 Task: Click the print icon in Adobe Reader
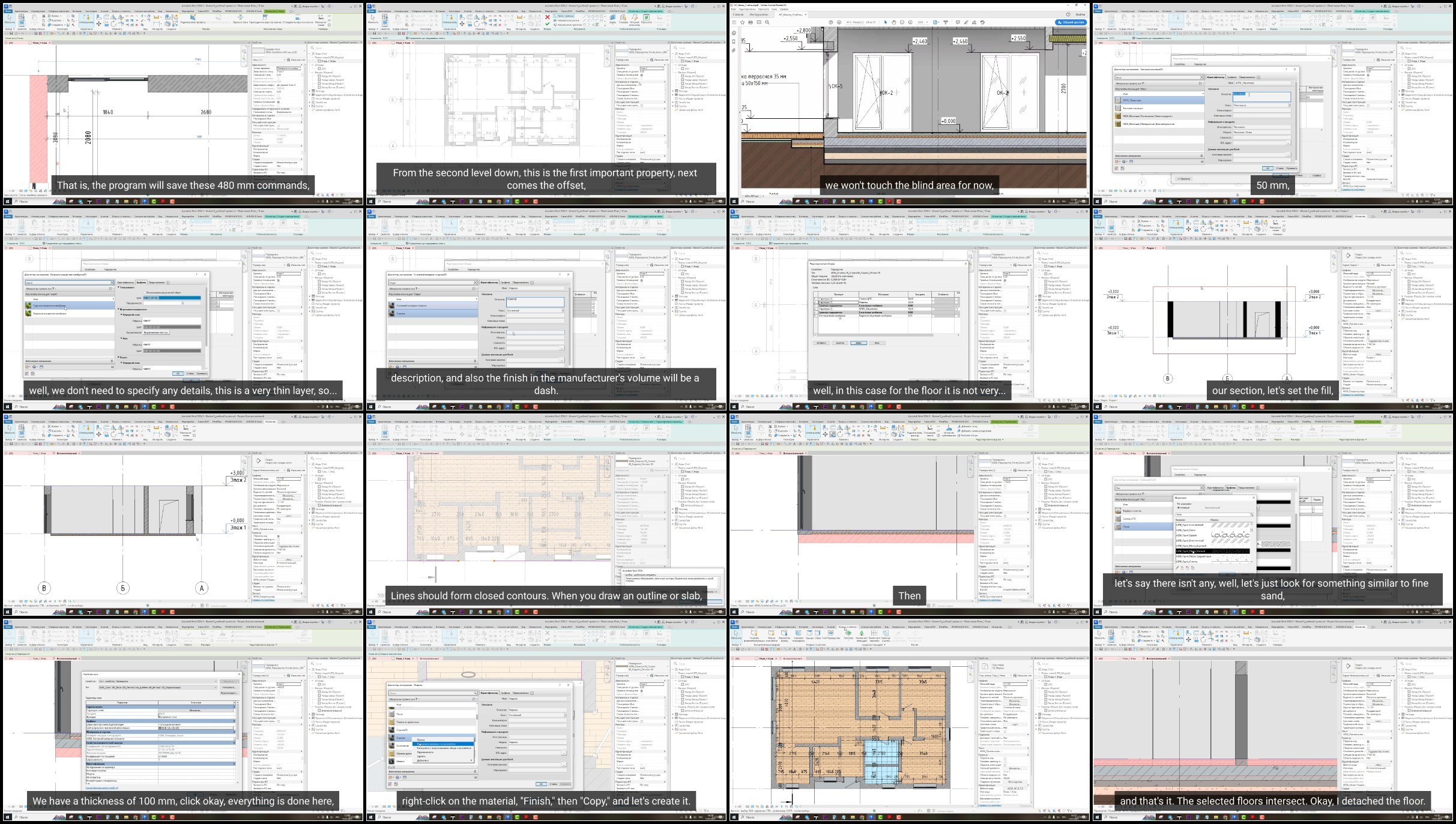coord(751,22)
